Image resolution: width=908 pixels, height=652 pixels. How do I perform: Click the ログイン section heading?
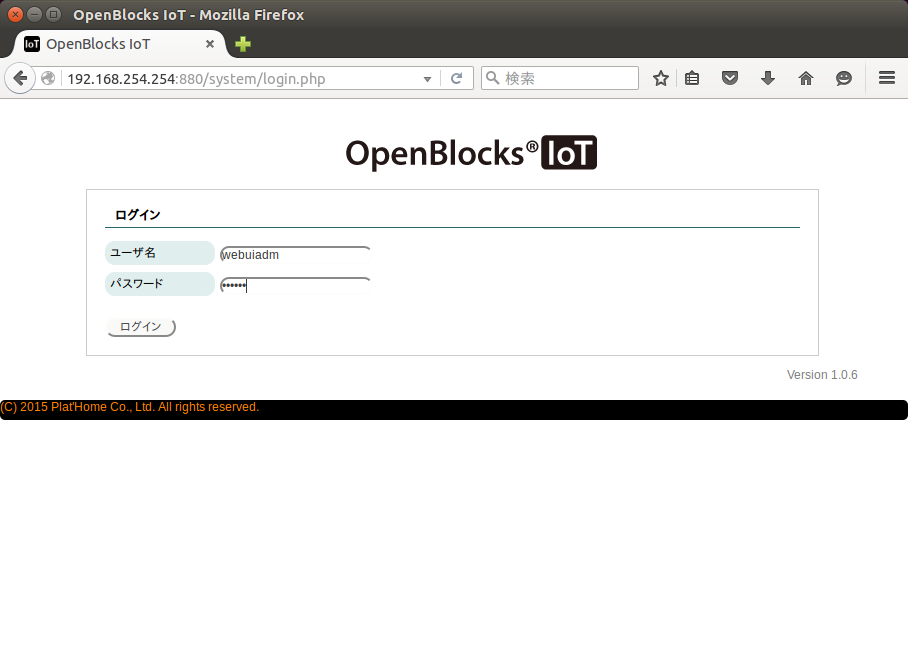click(x=137, y=215)
